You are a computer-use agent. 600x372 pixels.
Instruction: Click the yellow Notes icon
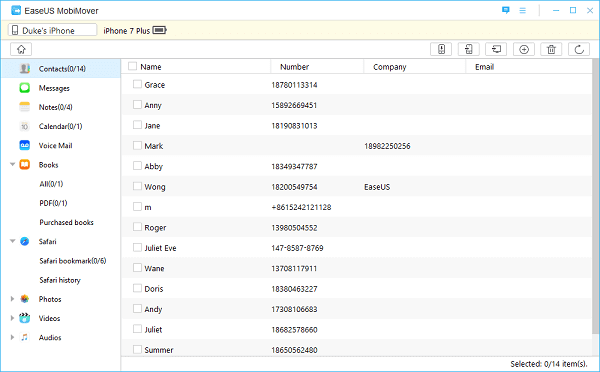tap(24, 107)
